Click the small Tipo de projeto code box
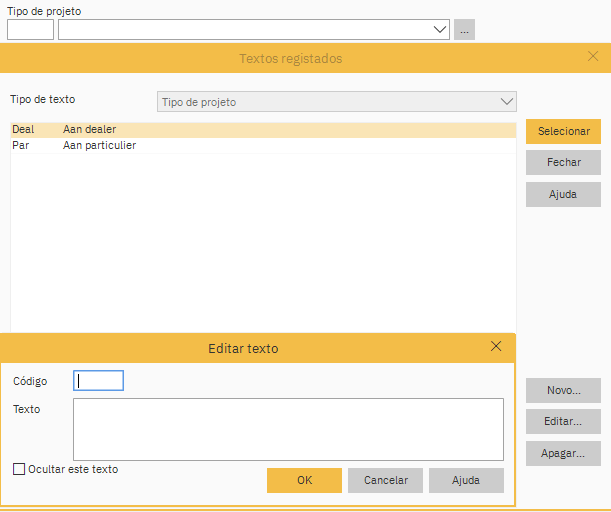This screenshot has width=611, height=512. (x=30, y=30)
